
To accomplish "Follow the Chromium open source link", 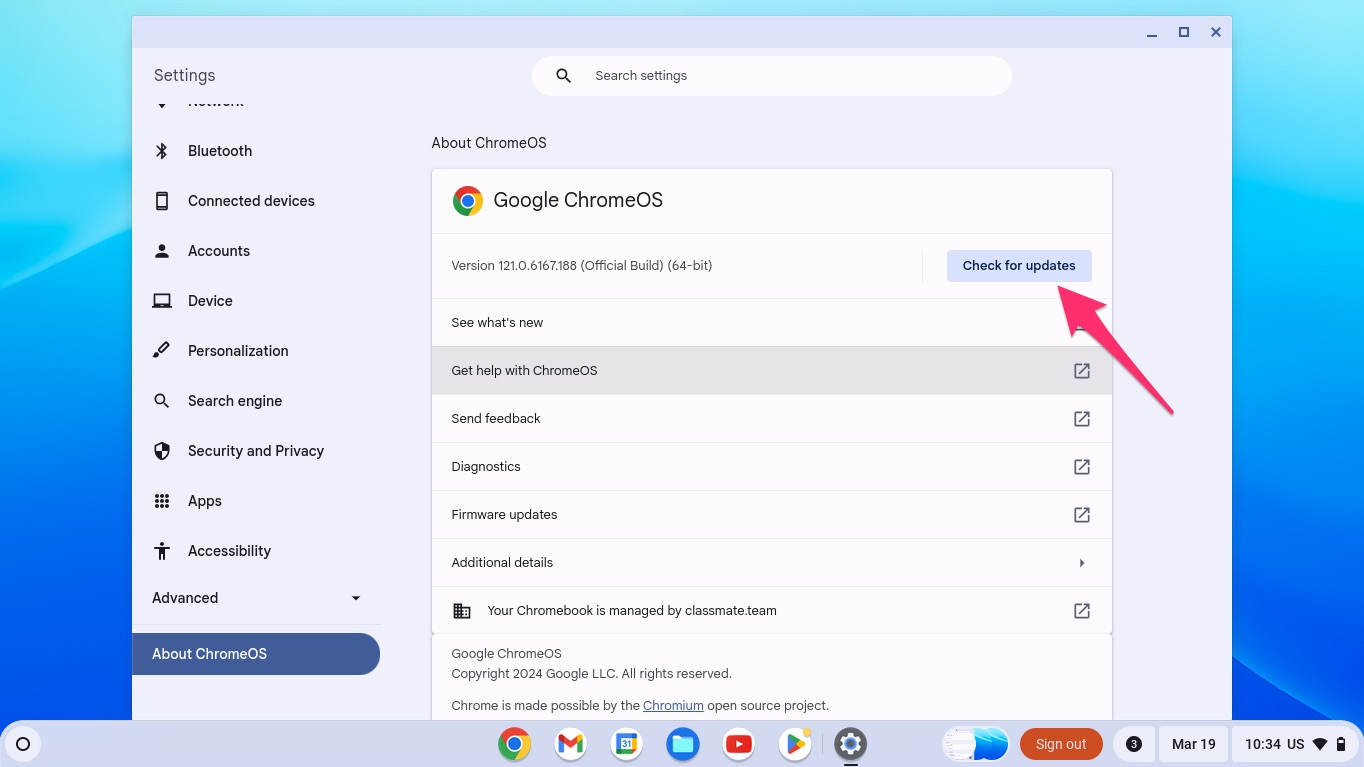I will coord(673,705).
